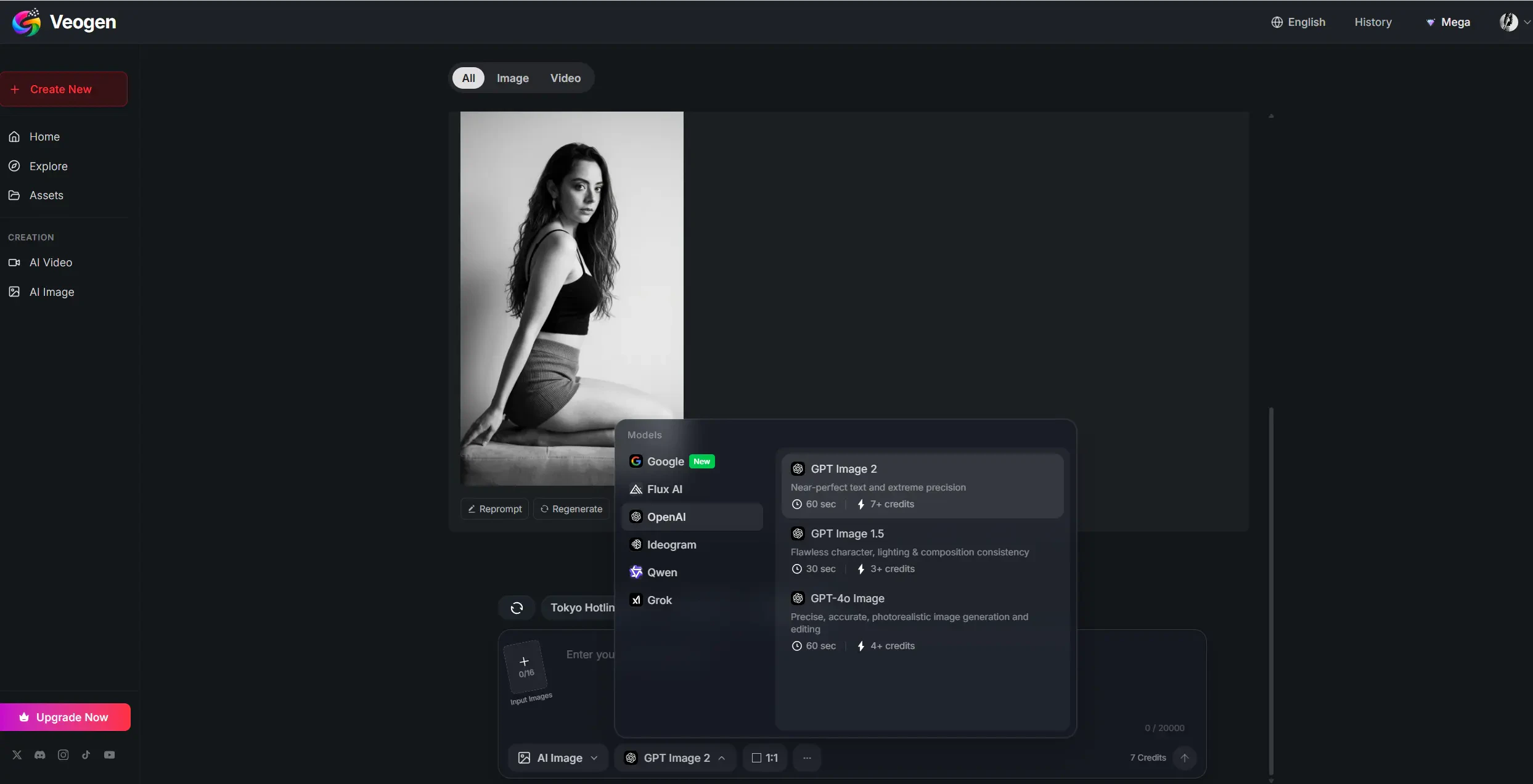Screen dimensions: 1533x784
Task: Switch filter to Video
Action: pos(565,78)
